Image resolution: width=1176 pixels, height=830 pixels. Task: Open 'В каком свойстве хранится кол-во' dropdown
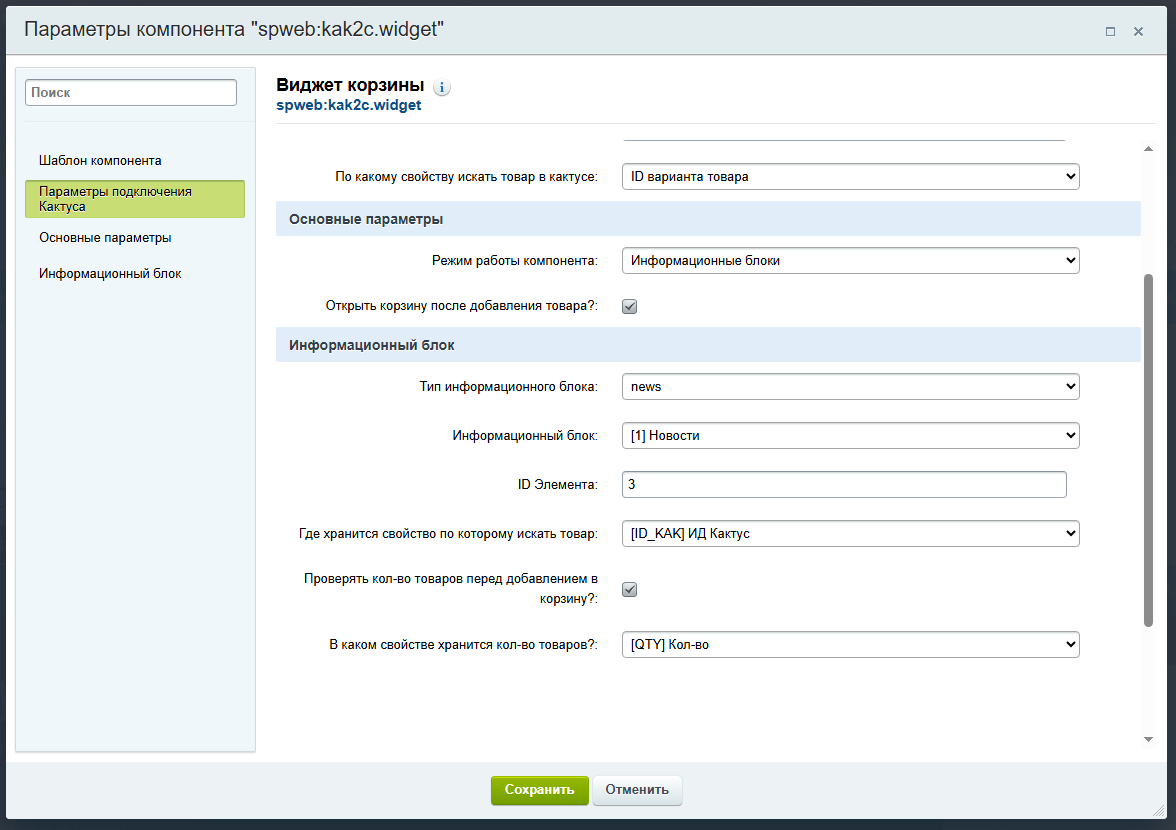[x=850, y=645]
